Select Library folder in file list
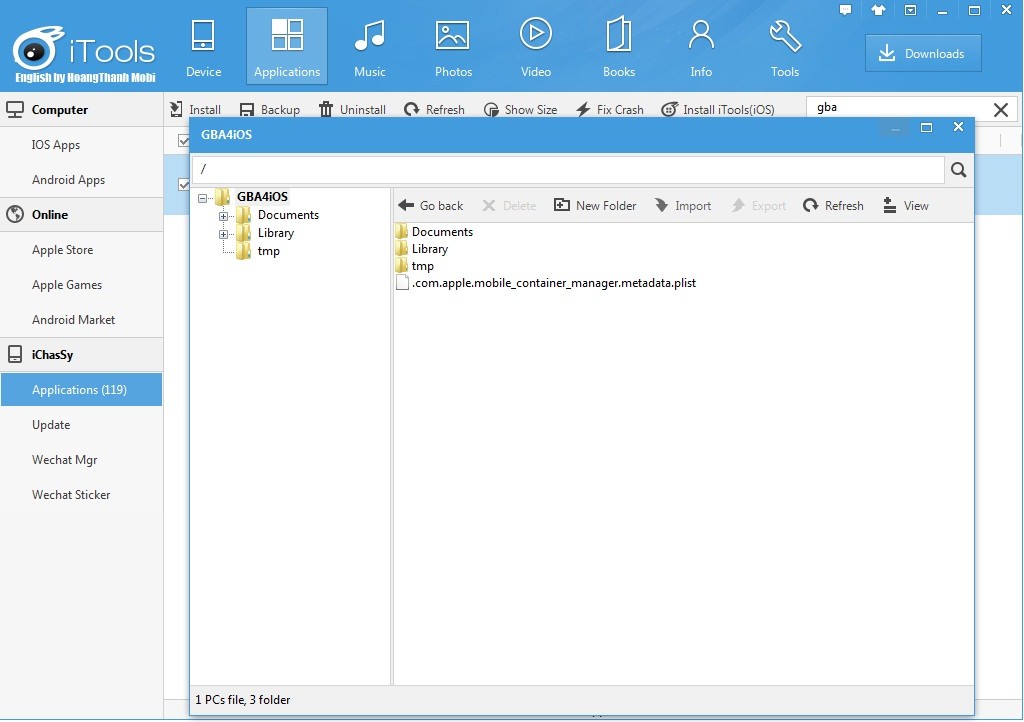This screenshot has height=722, width=1024. [x=422, y=249]
